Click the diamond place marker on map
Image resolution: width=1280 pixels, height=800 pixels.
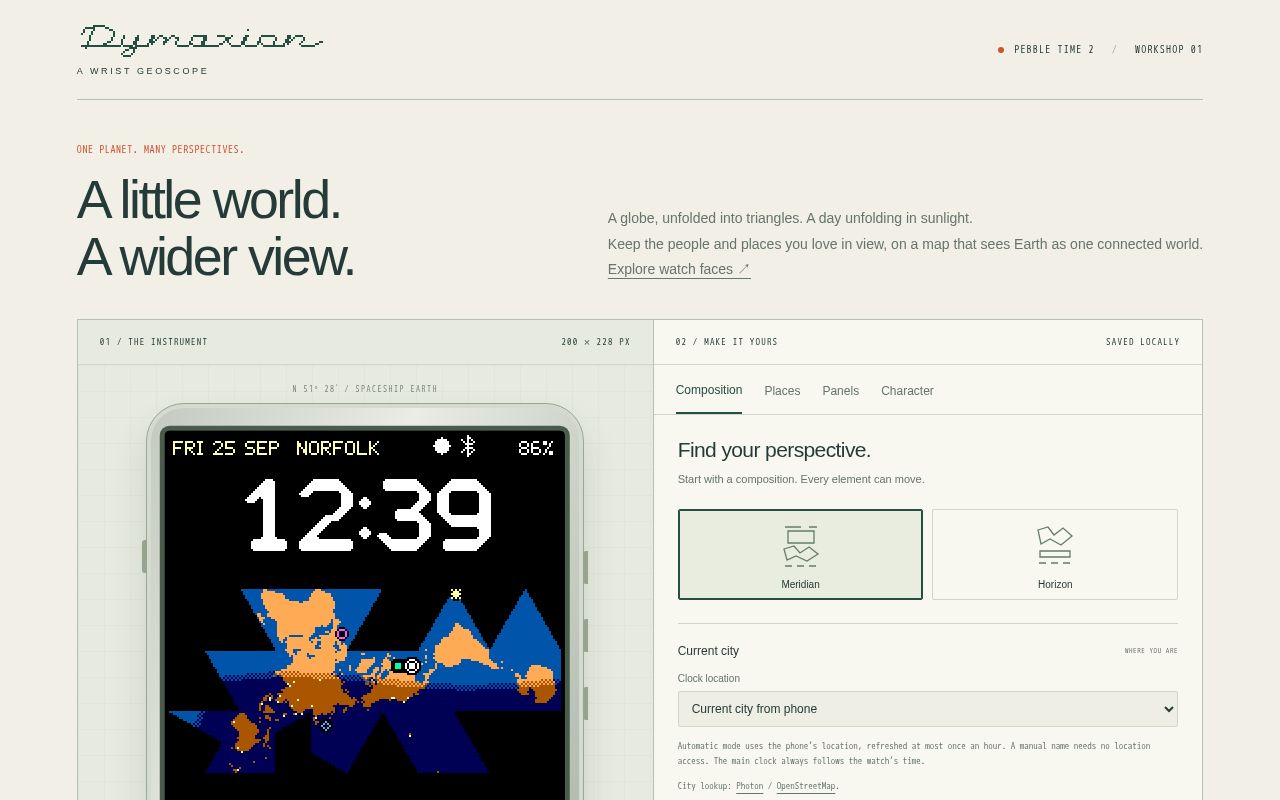point(326,726)
